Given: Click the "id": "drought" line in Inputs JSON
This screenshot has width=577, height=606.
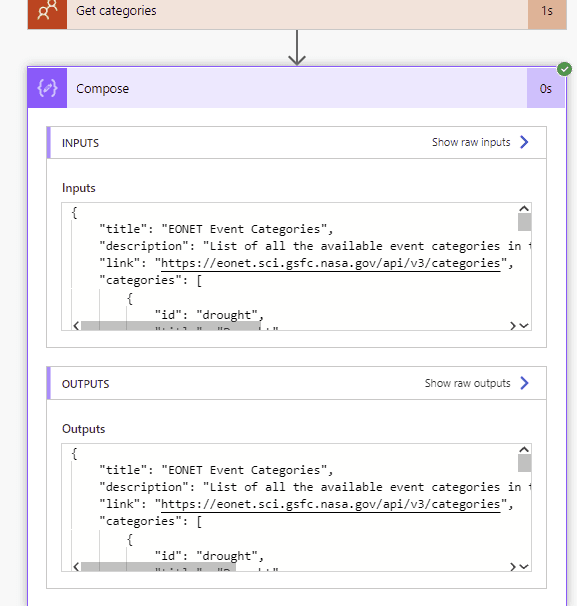Looking at the screenshot, I should point(209,315).
